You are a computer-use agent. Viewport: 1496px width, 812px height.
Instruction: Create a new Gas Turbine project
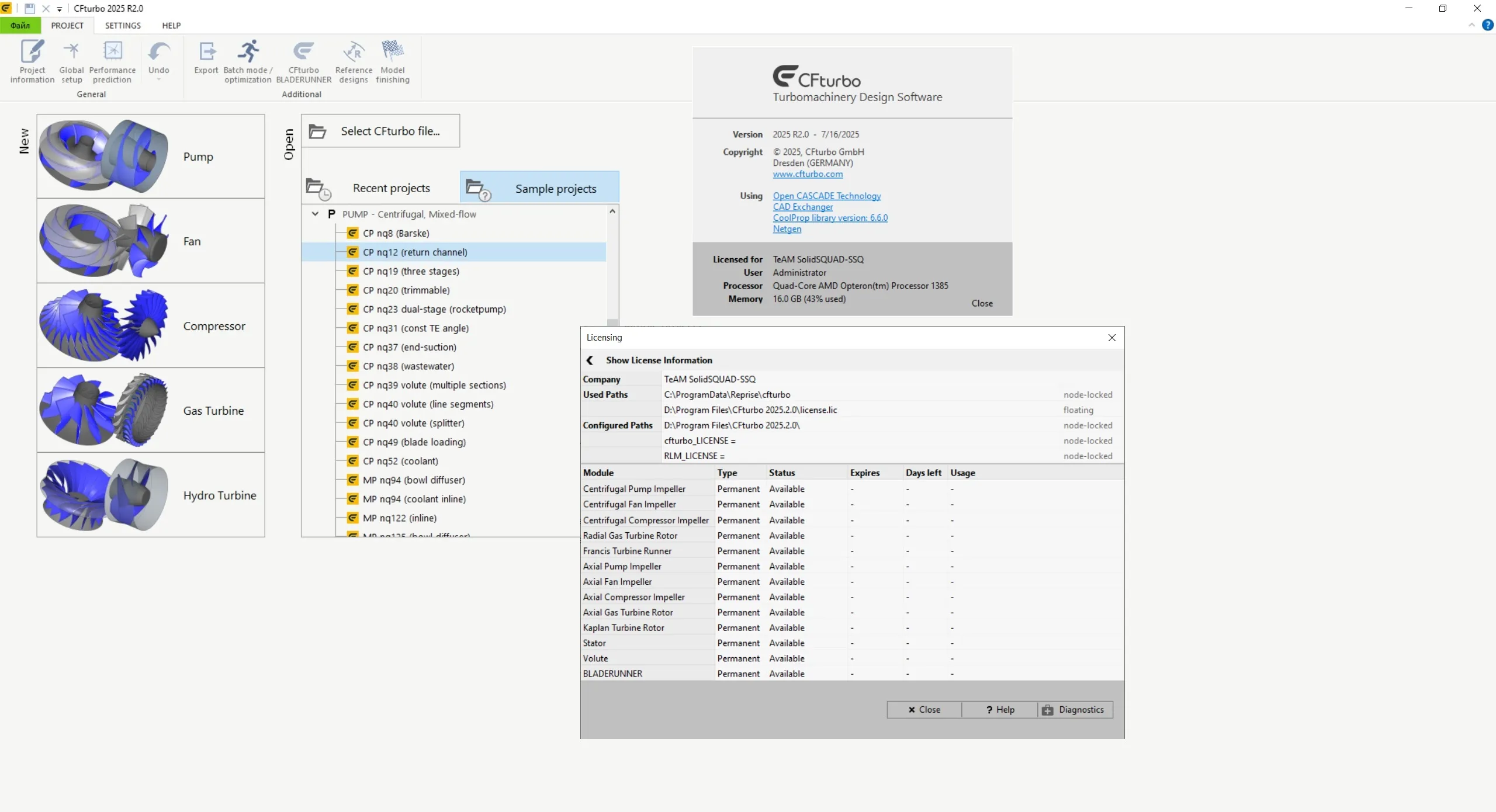pyautogui.click(x=151, y=410)
